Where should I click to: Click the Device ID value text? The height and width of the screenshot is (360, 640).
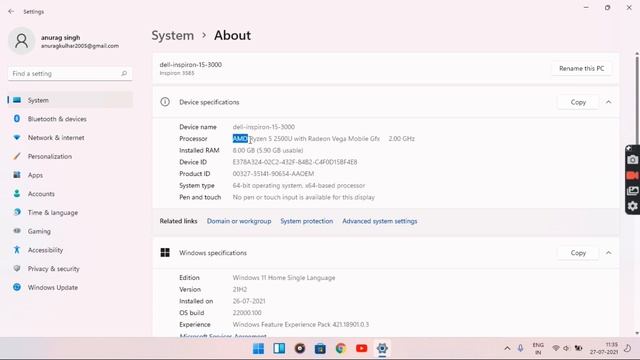tap(295, 162)
